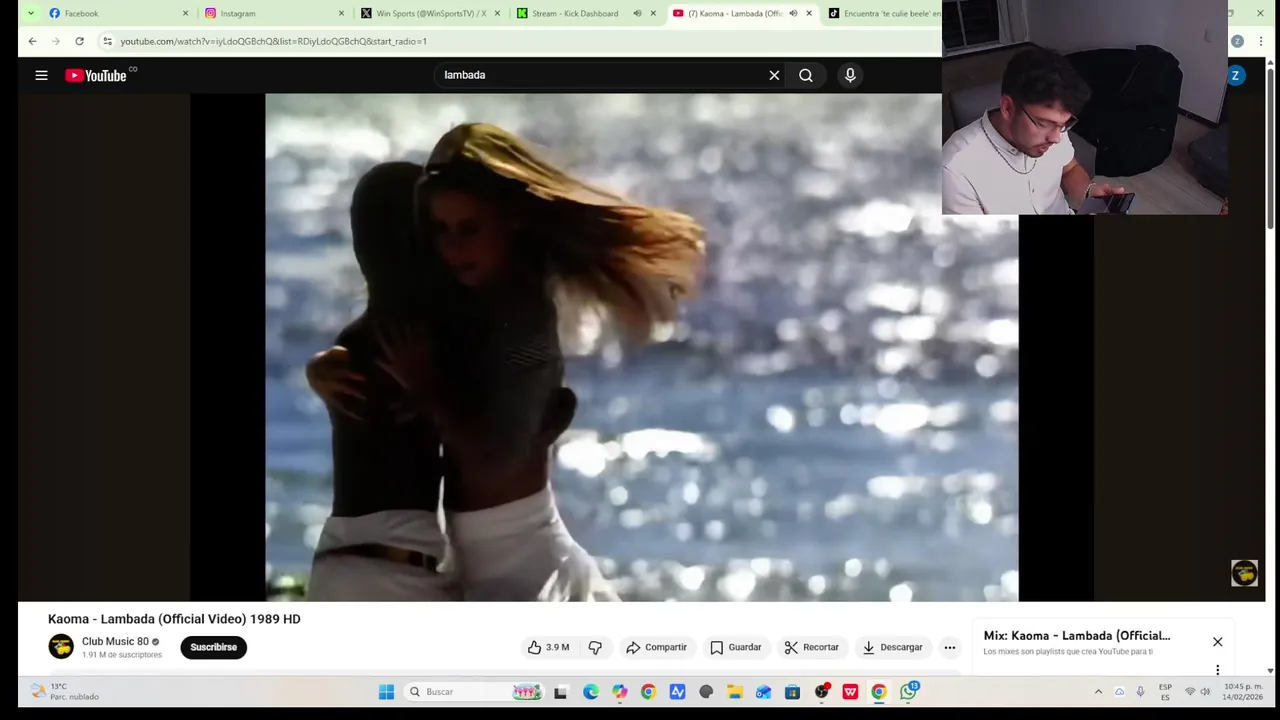The image size is (1280, 720).
Task: Open the YouTube account avatar Z
Action: (x=1235, y=75)
